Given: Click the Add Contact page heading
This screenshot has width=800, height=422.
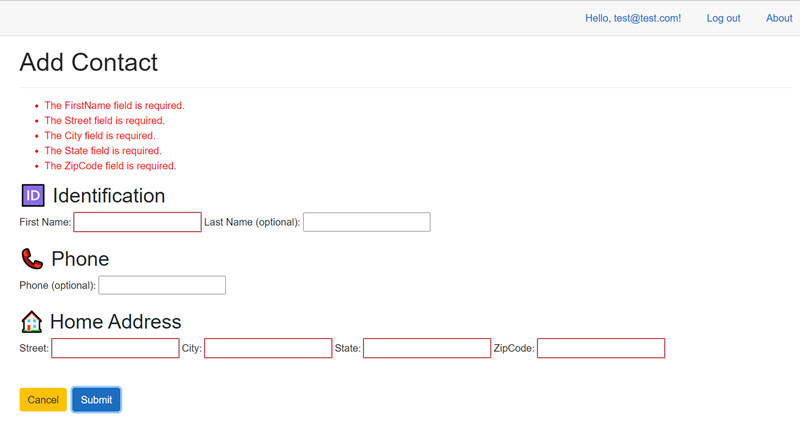Looking at the screenshot, I should (88, 62).
